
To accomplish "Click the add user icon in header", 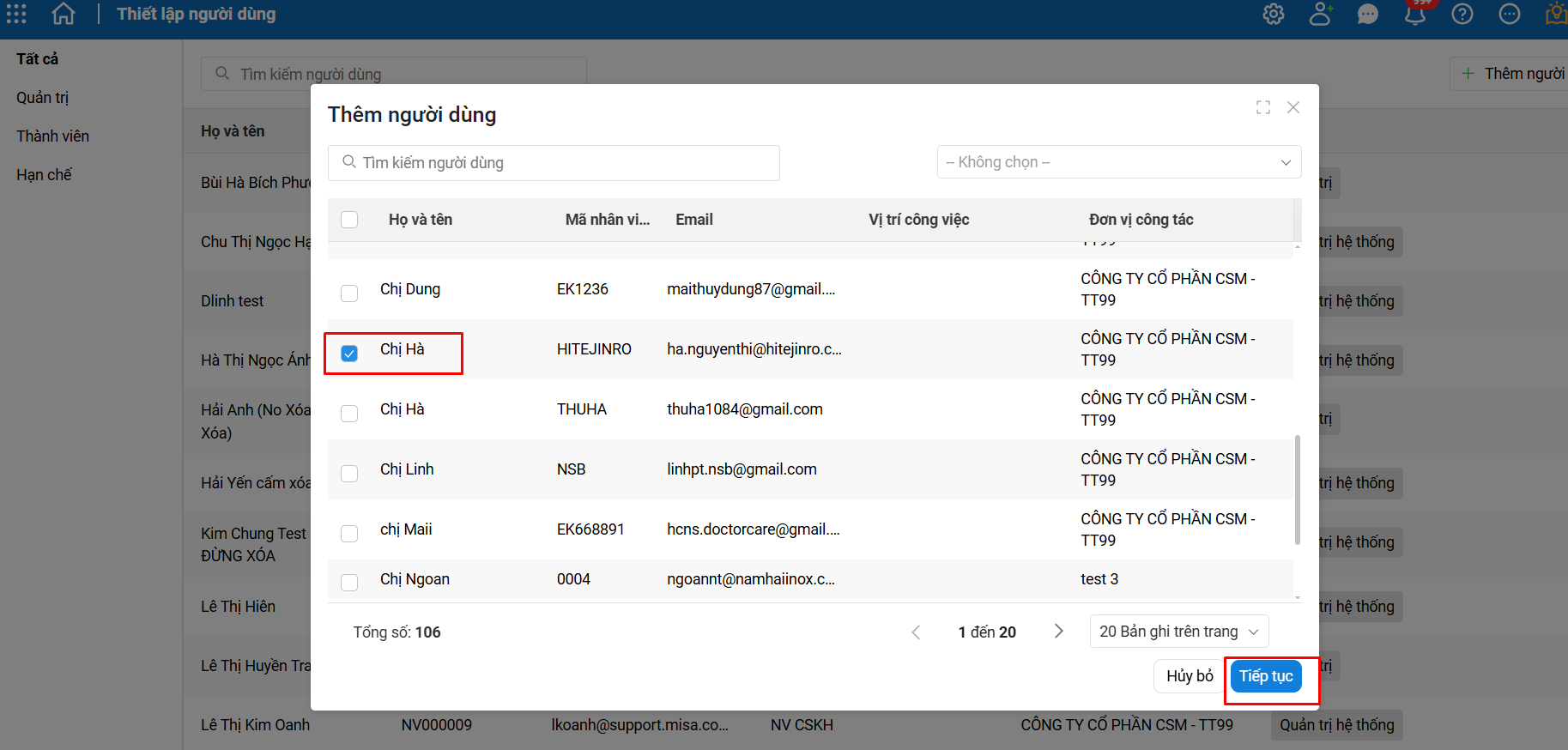I will (1320, 14).
